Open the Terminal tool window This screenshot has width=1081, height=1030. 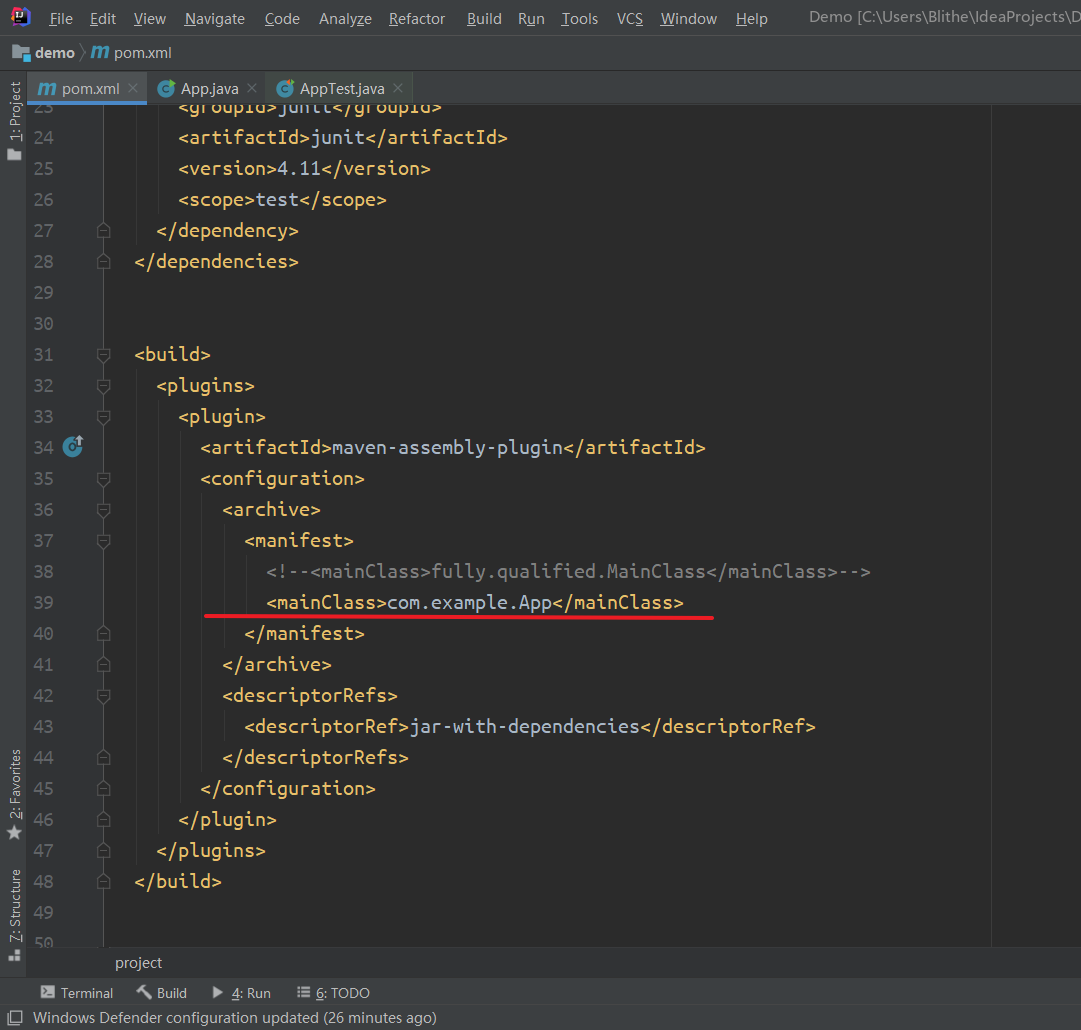point(77,993)
